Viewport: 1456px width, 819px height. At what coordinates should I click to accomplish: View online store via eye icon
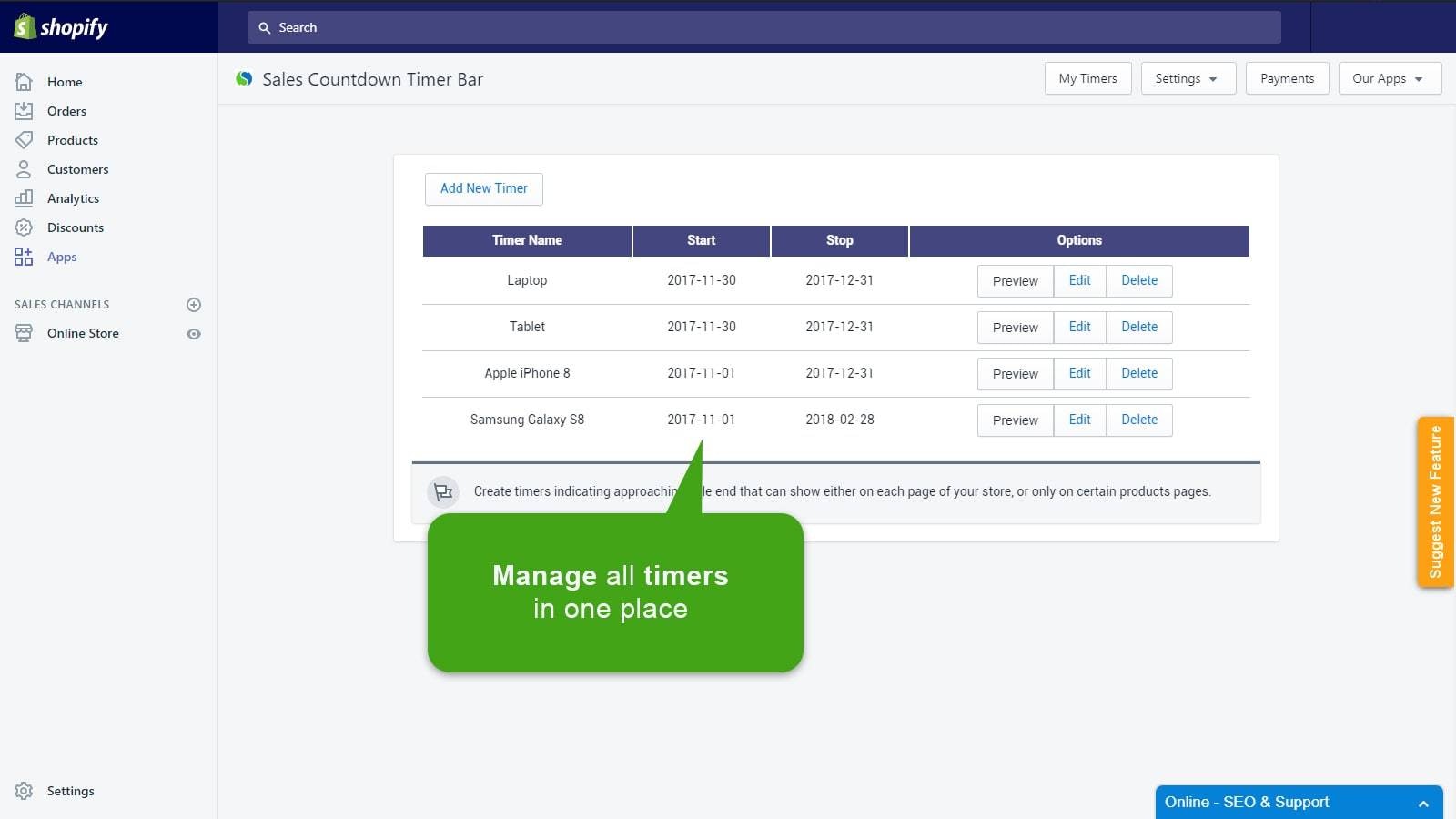pyautogui.click(x=194, y=334)
